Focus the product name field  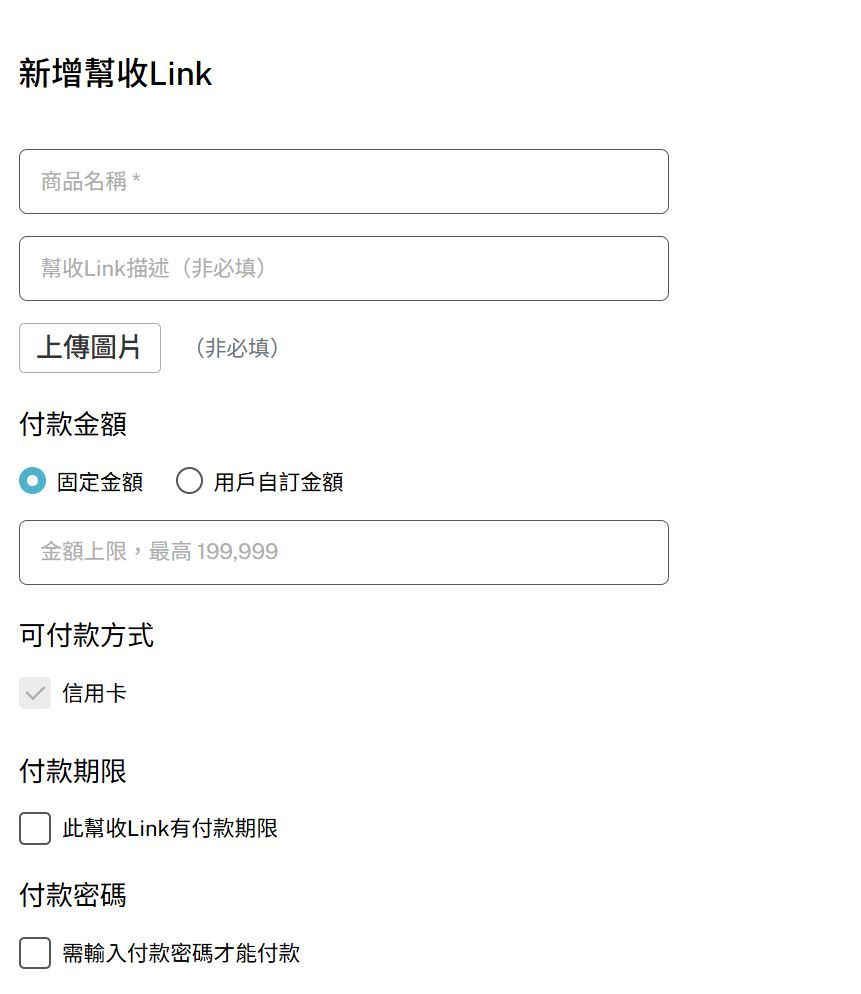tap(344, 182)
